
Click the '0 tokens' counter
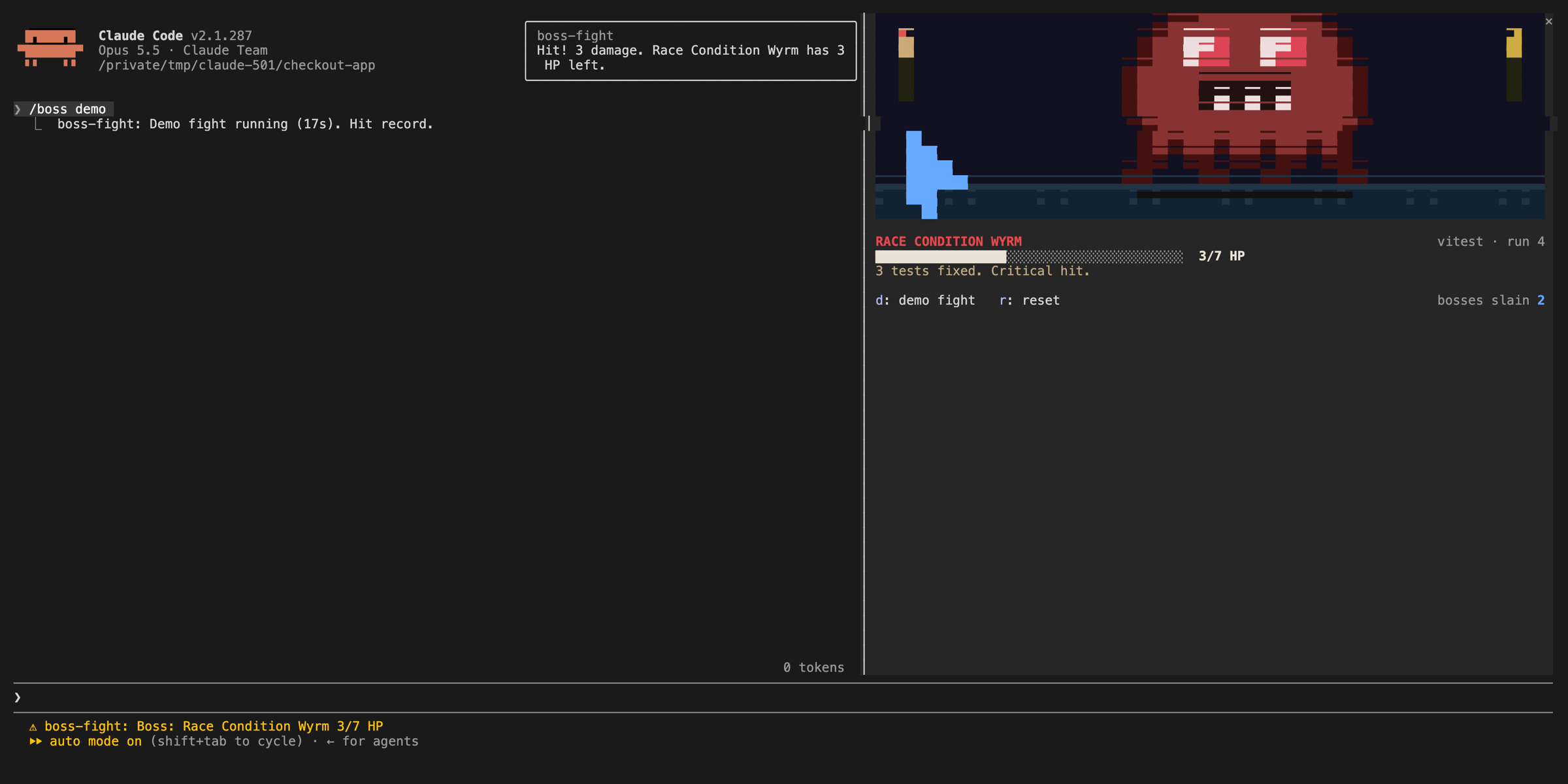point(813,668)
